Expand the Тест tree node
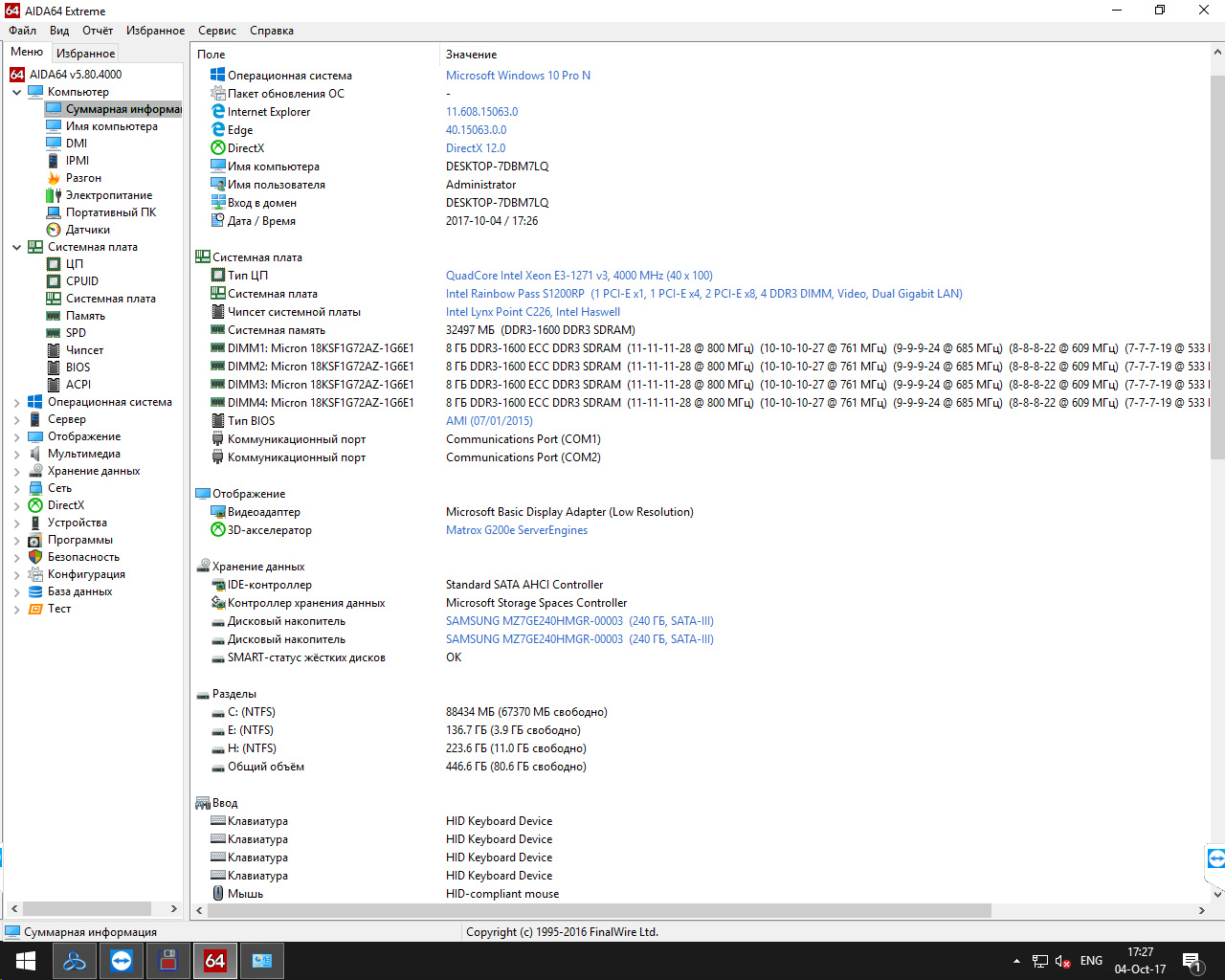Image resolution: width=1225 pixels, height=980 pixels. 16,609
